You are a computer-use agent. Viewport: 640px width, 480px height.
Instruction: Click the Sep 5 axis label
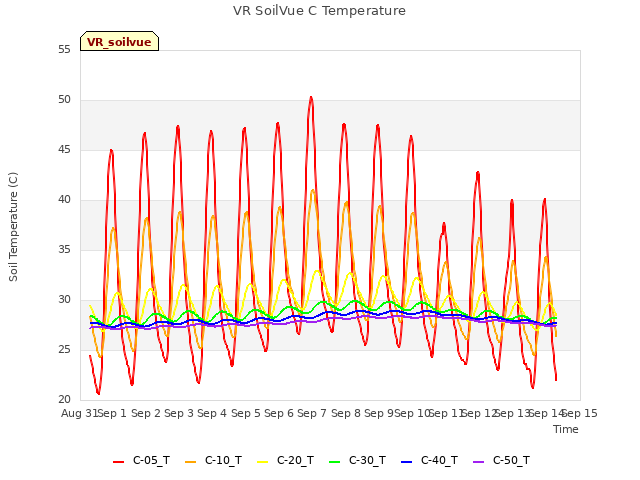click(246, 413)
